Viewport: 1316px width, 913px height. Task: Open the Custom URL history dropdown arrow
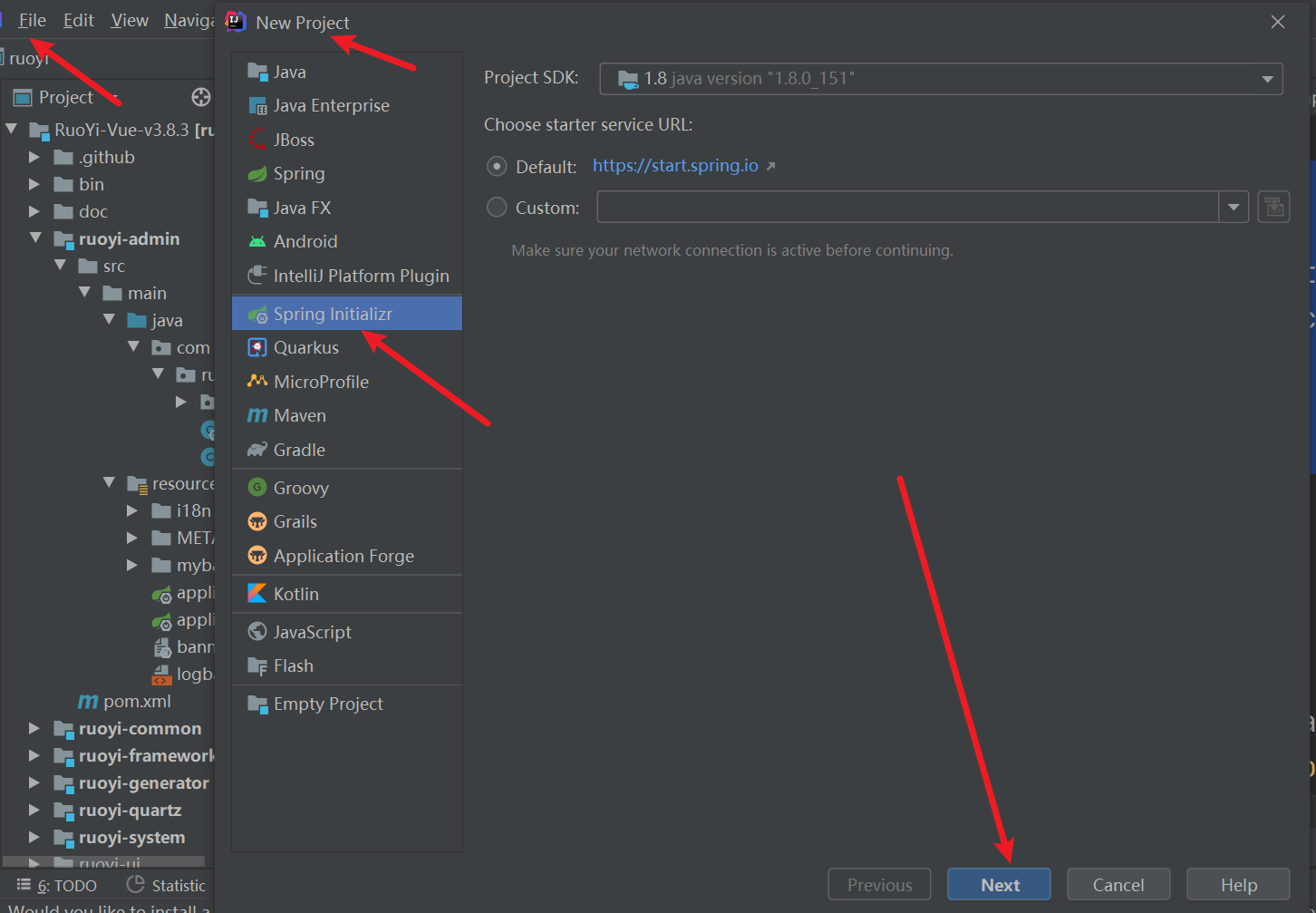[x=1234, y=208]
